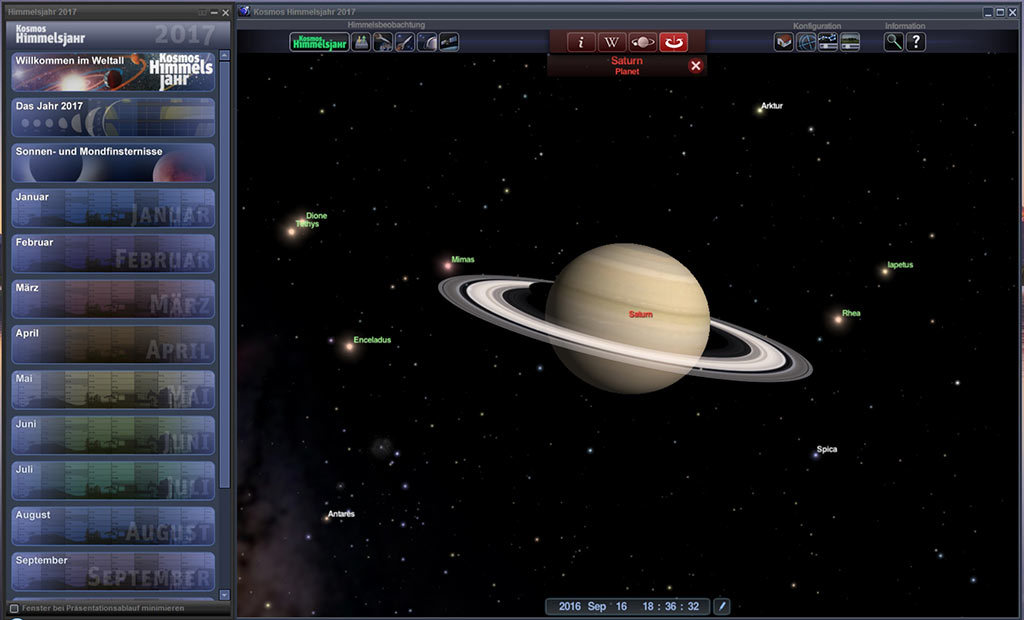Close the Saturn Planet selection label

(x=696, y=65)
